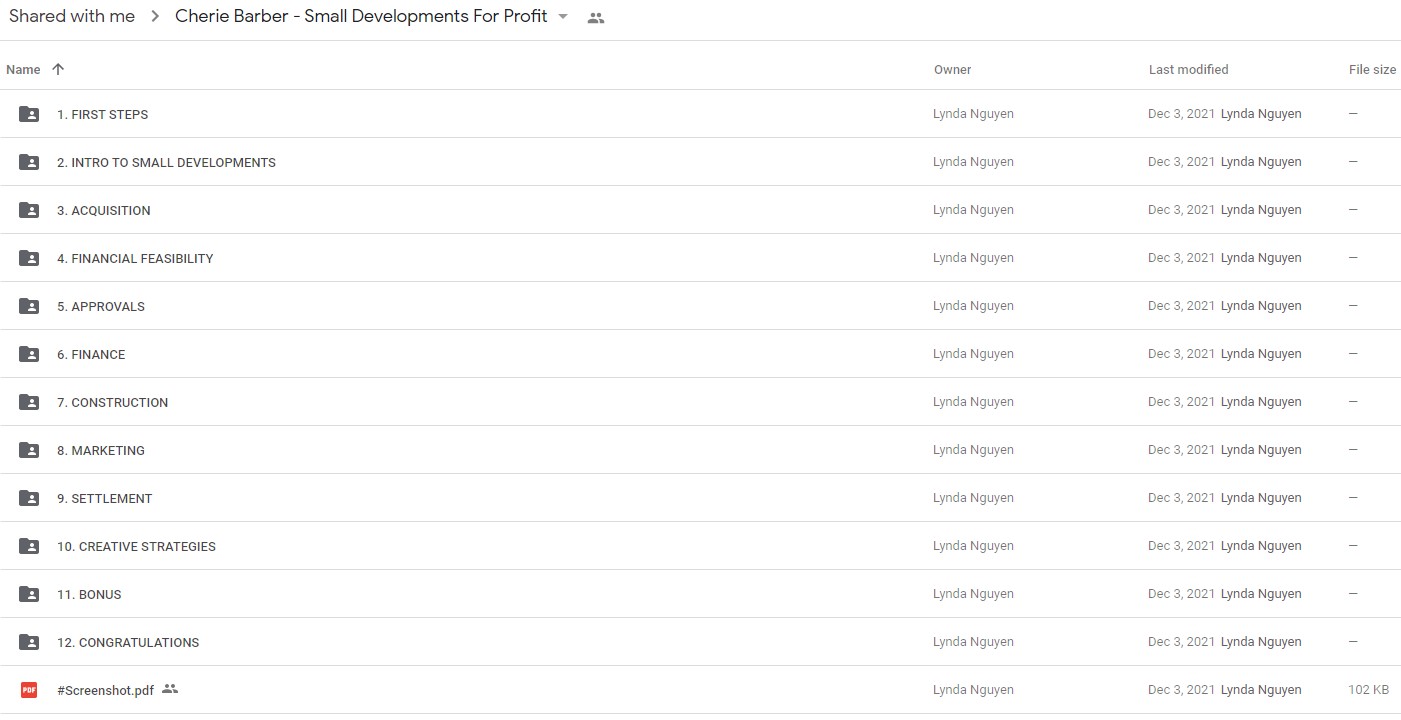This screenshot has width=1401, height=720.
Task: Click the Owner column header
Action: pos(953,70)
